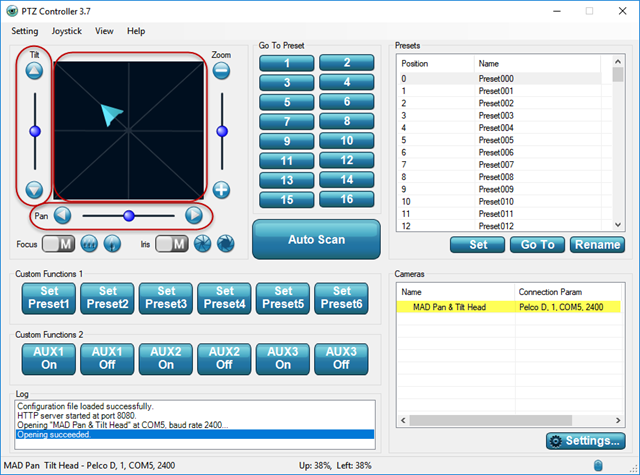Viewport: 640px width, 475px height.
Task: Select the Preset010 row
Action: 500,202
